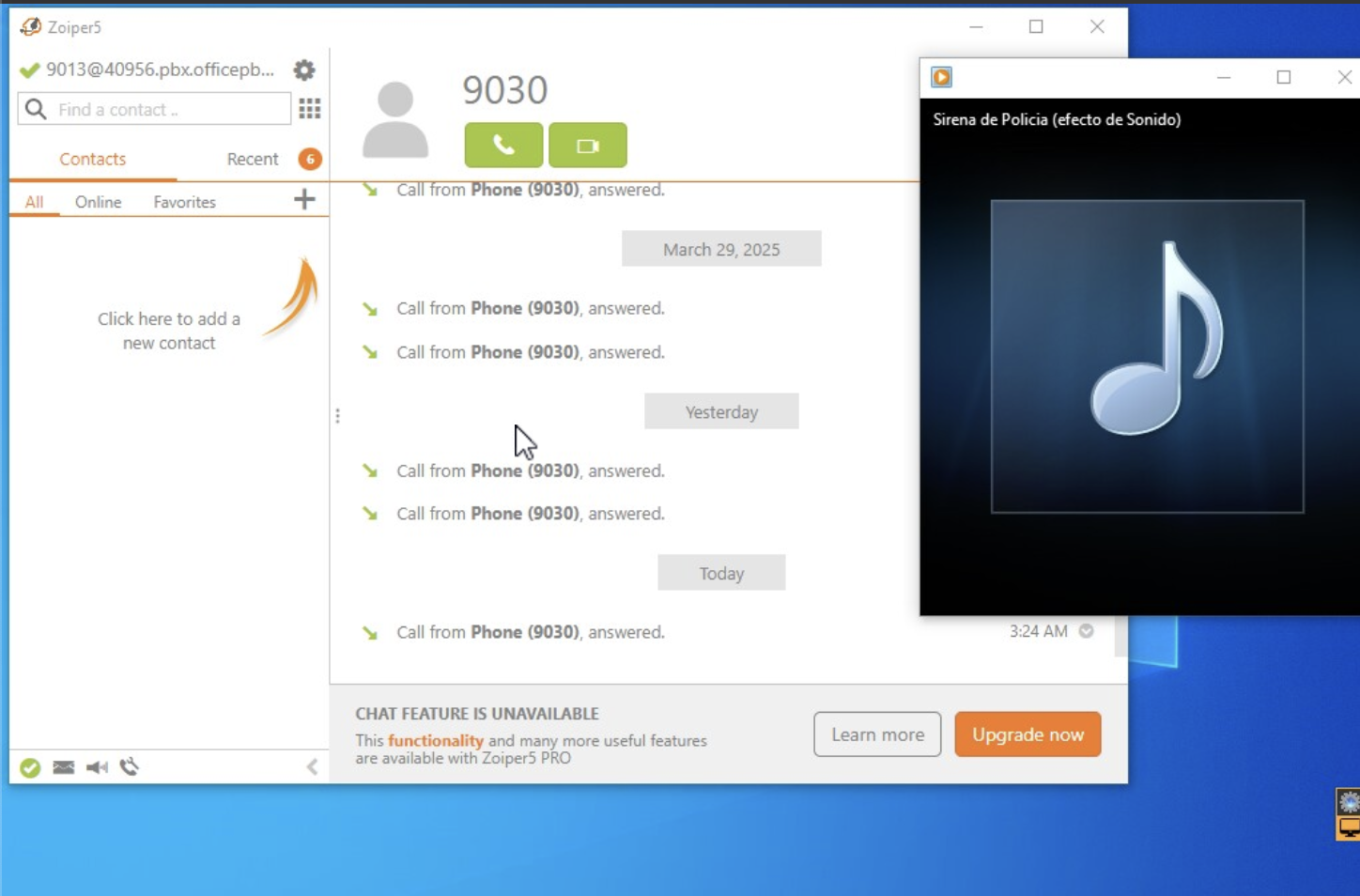This screenshot has height=896, width=1360.
Task: Click the 9030 contact name heading
Action: tap(505, 90)
